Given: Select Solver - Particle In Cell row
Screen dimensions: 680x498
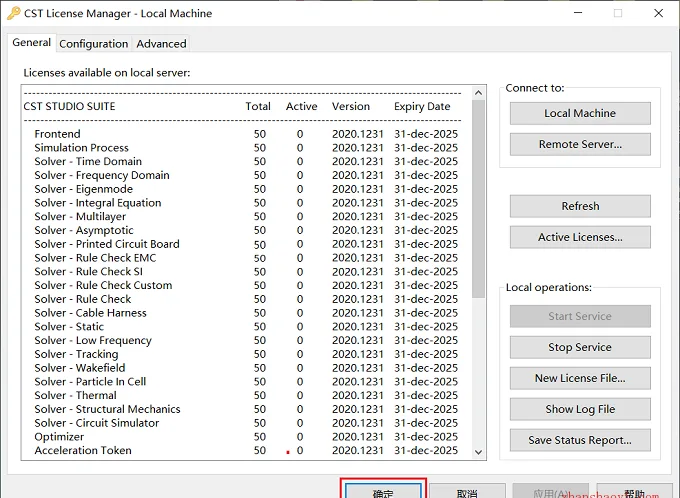Looking at the screenshot, I should tap(246, 382).
